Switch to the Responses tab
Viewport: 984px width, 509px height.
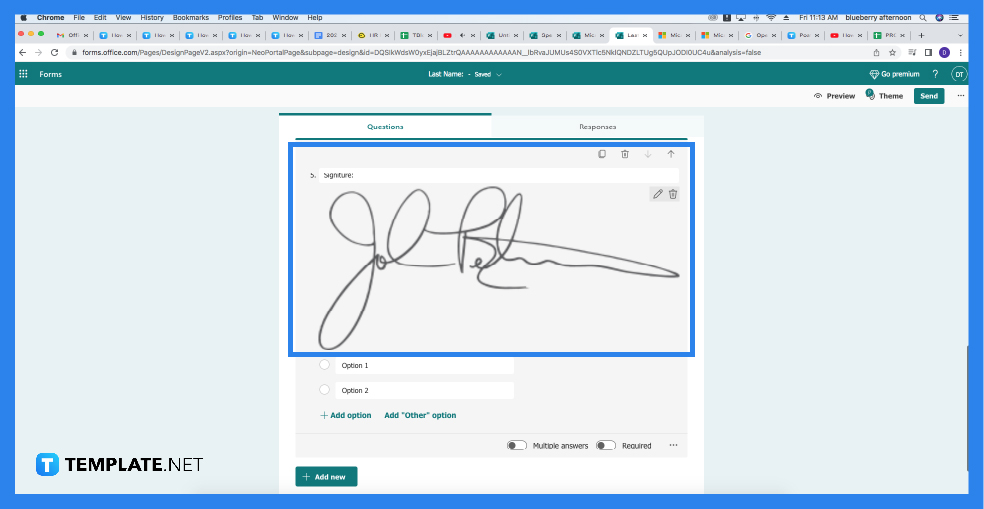[597, 127]
